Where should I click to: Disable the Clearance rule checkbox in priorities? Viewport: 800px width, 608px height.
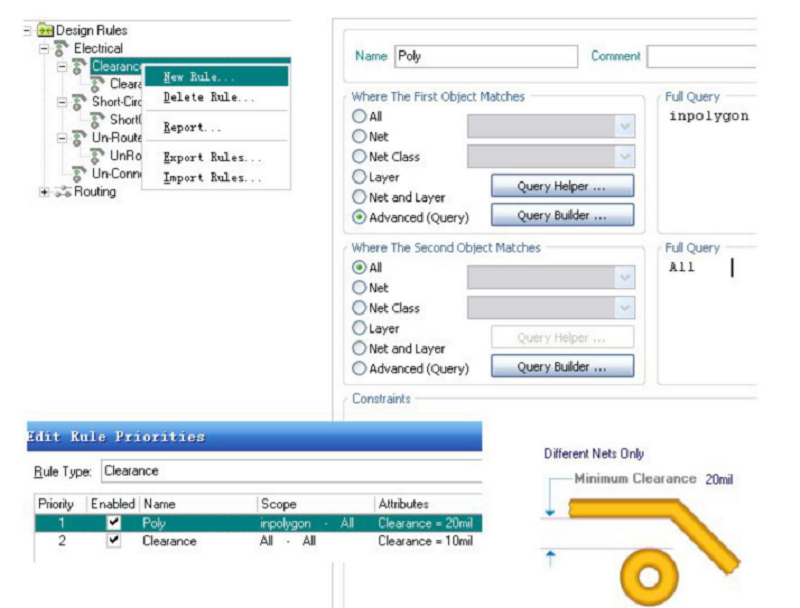pos(114,541)
